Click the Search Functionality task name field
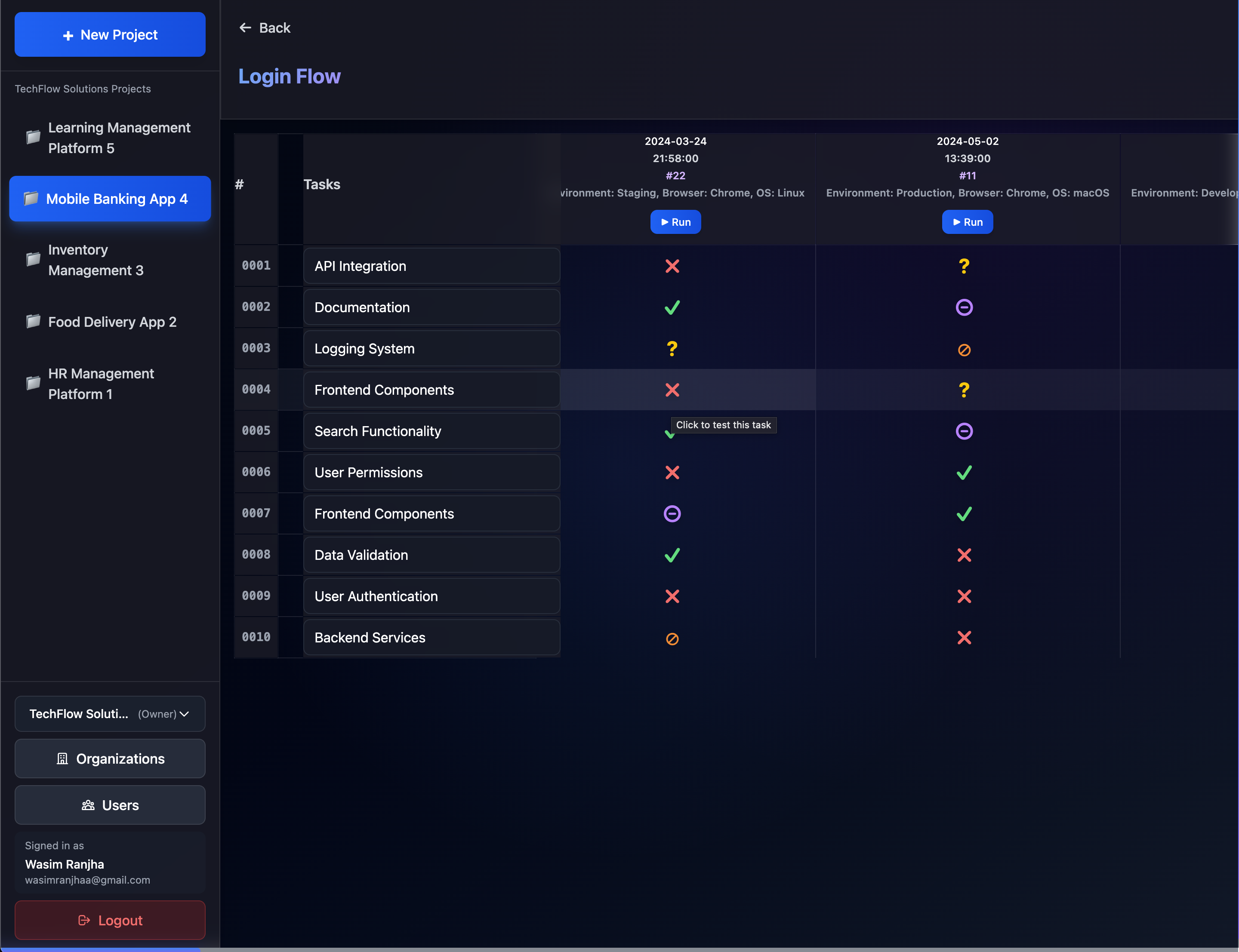The height and width of the screenshot is (952, 1239). click(432, 431)
